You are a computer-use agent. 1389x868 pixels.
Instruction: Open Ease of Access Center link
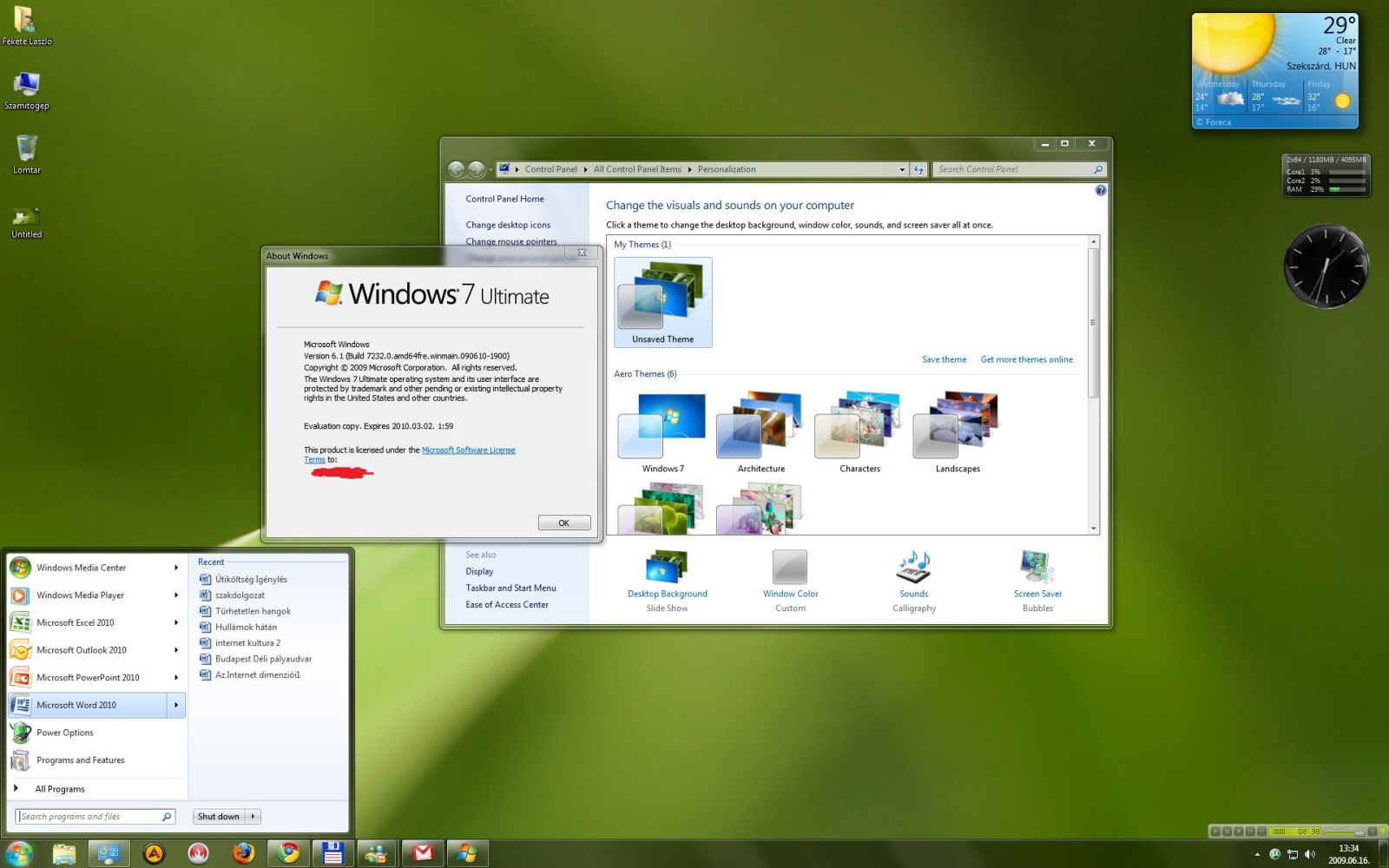coord(507,605)
